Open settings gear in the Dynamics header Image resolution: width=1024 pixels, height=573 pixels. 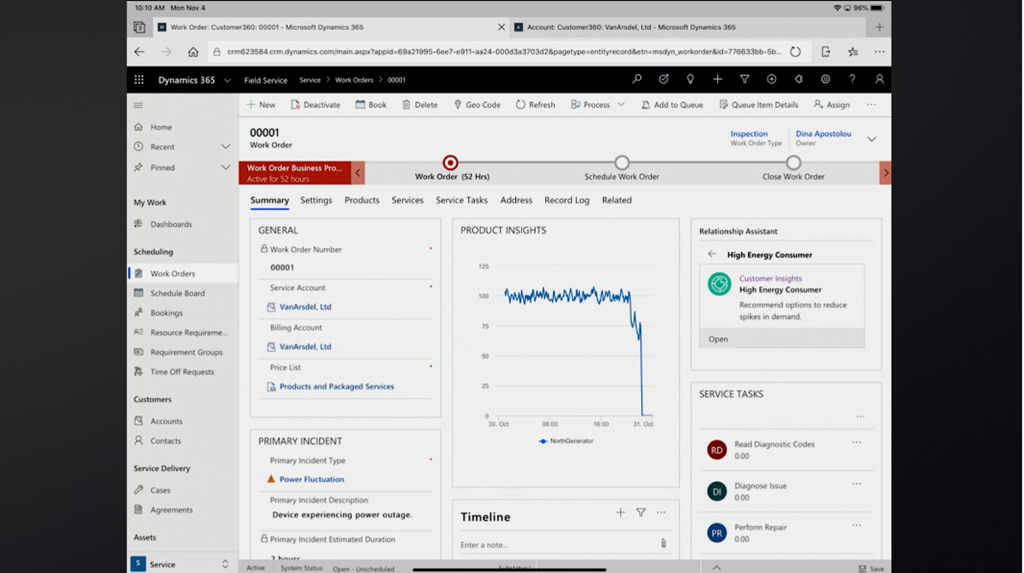(825, 80)
